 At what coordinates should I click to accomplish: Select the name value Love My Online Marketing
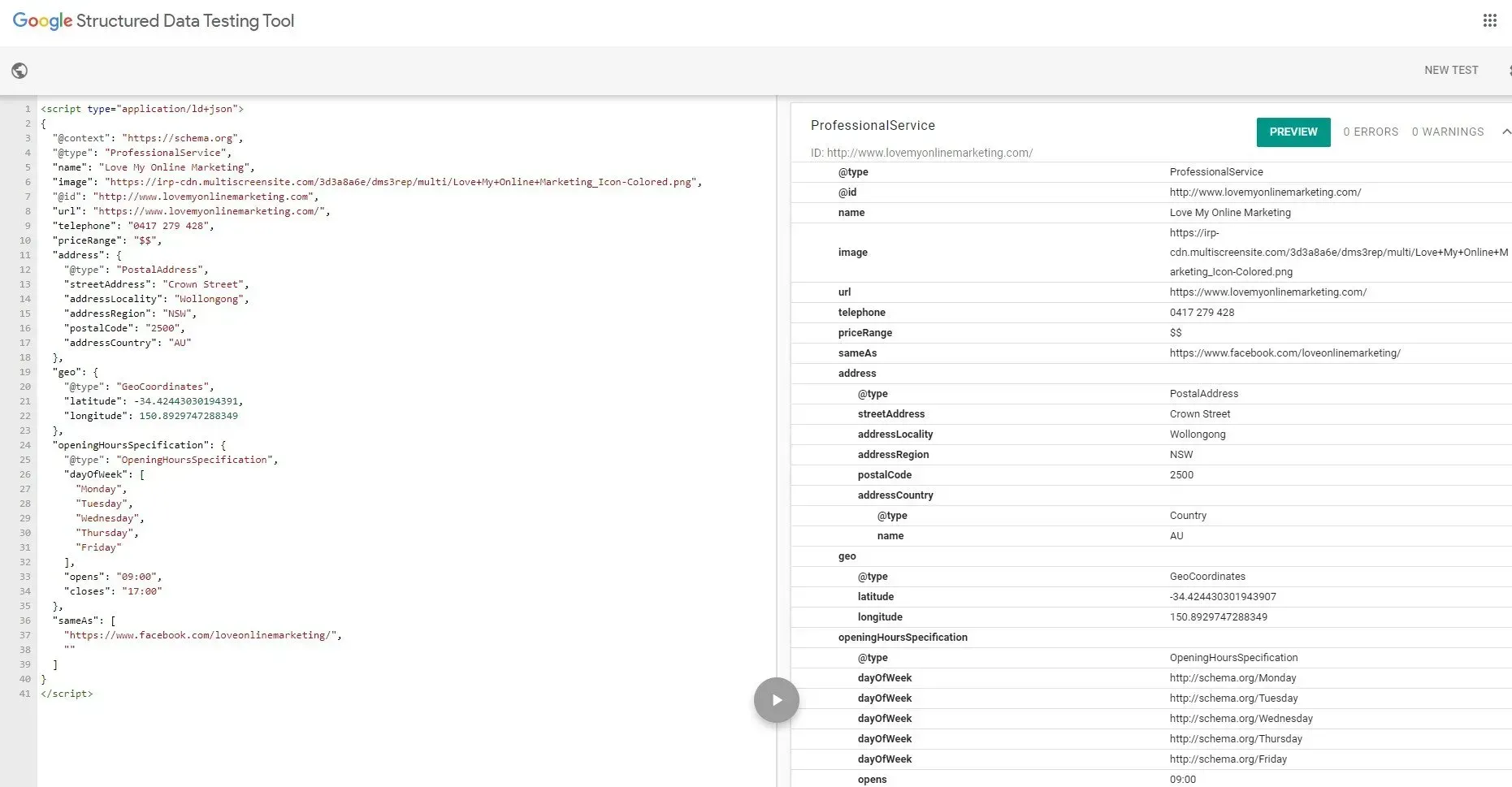click(1230, 213)
